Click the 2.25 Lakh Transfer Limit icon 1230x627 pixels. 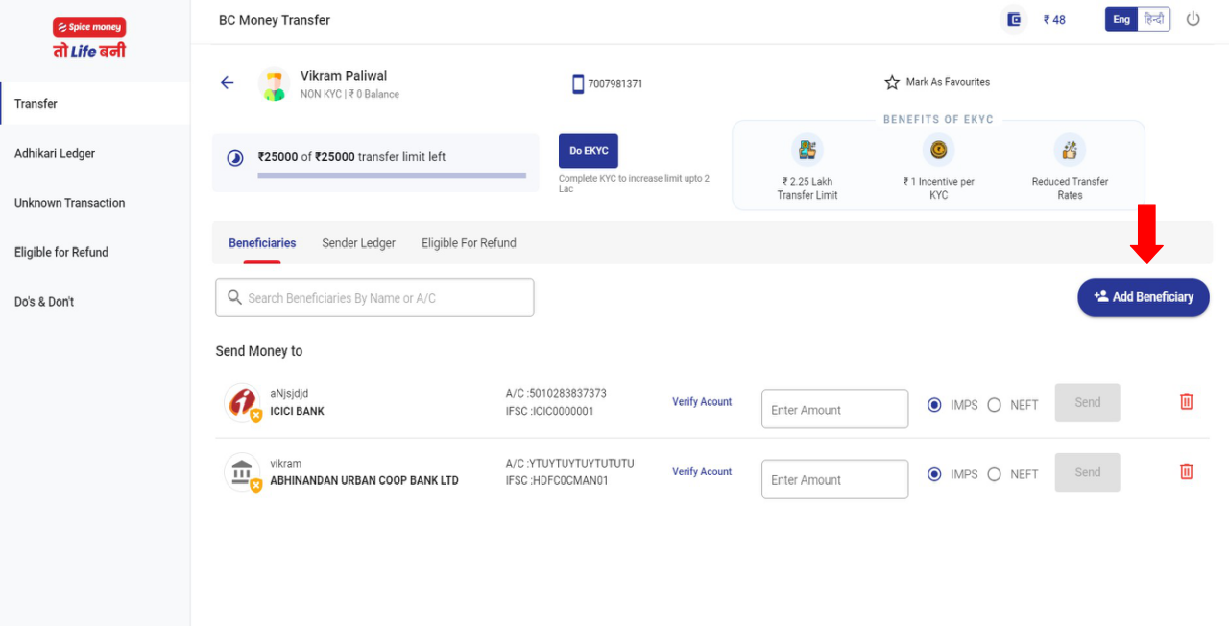click(x=807, y=150)
